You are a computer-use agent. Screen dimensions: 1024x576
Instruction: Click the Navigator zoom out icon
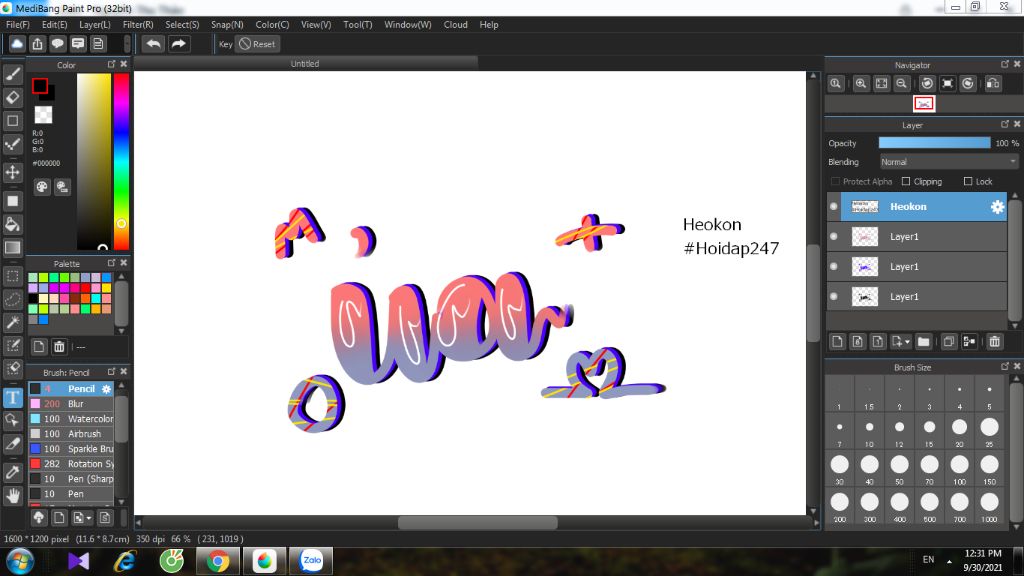901,84
